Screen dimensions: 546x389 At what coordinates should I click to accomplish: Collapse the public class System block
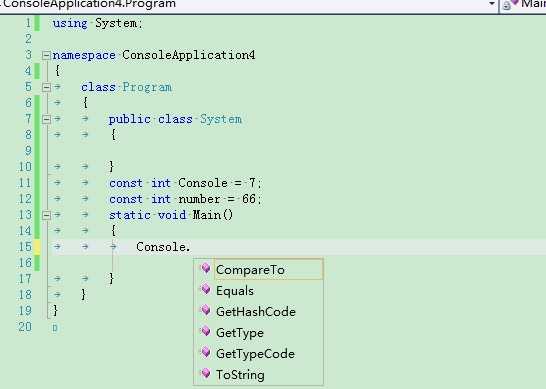click(x=46, y=119)
